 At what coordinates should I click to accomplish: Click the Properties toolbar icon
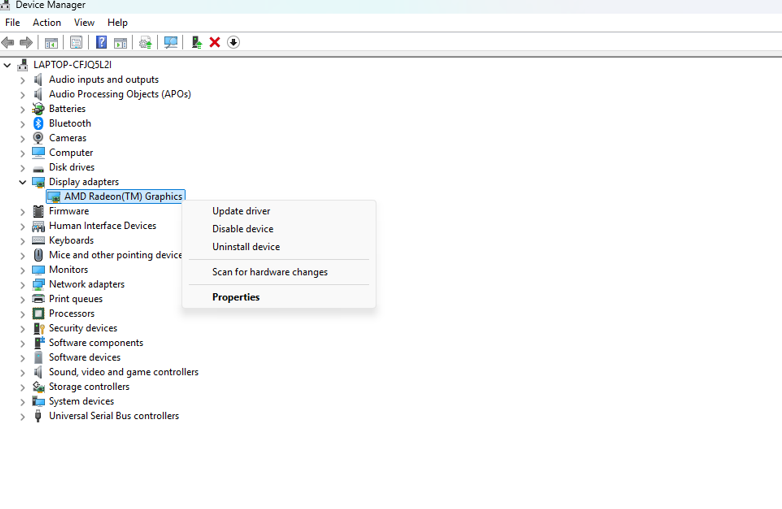pyautogui.click(x=76, y=42)
